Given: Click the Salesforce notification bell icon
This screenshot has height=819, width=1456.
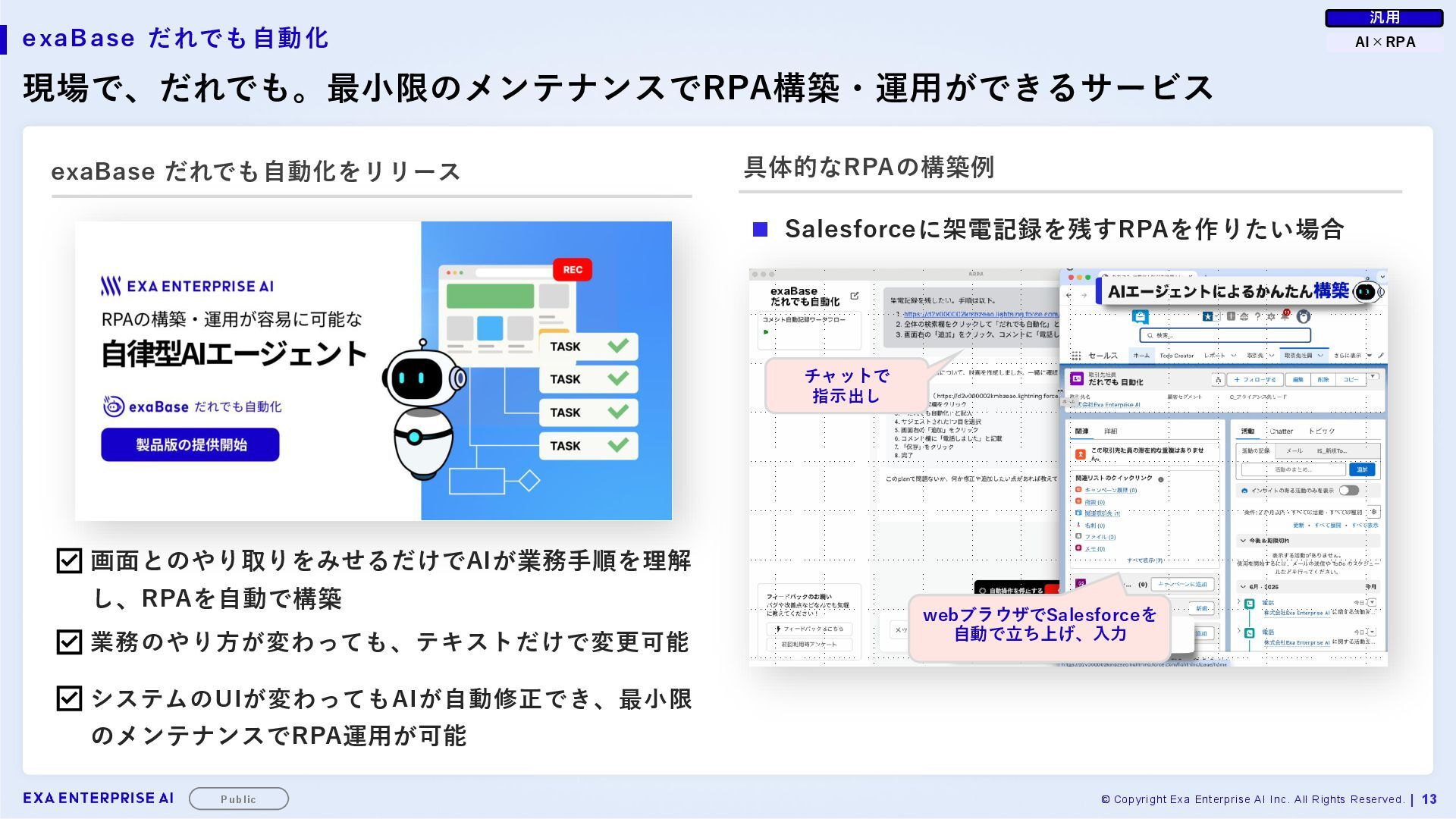Looking at the screenshot, I should [x=1285, y=317].
